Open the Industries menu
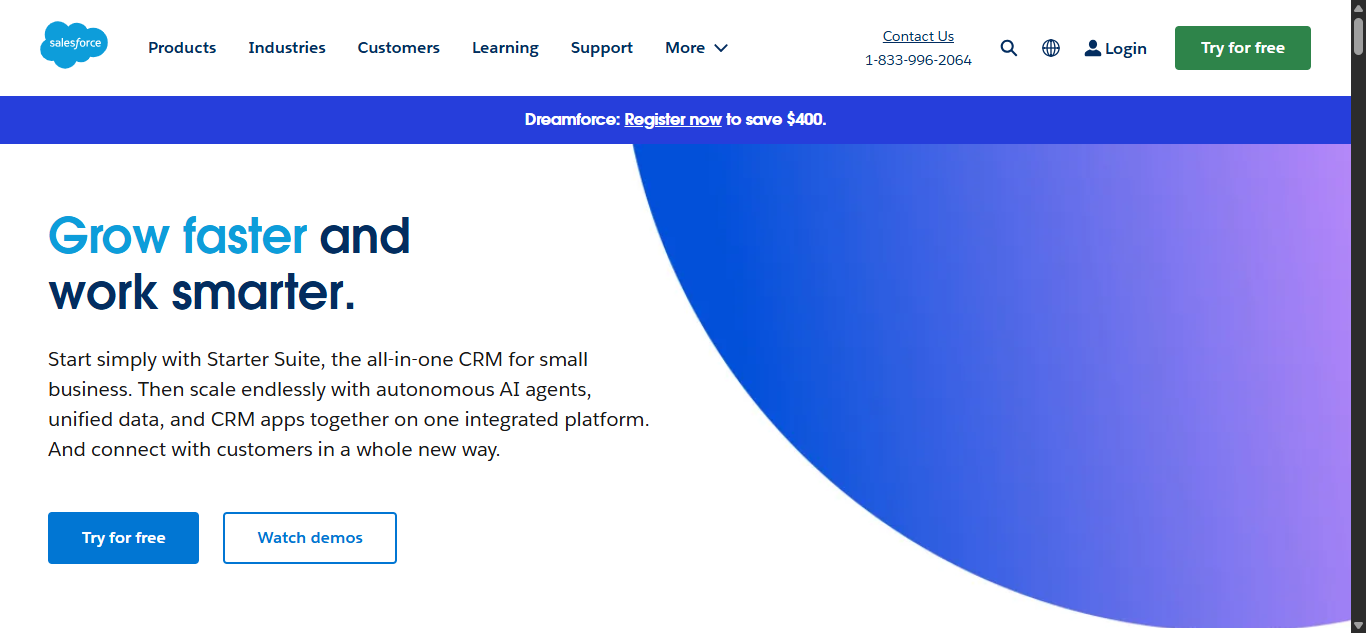 point(287,48)
